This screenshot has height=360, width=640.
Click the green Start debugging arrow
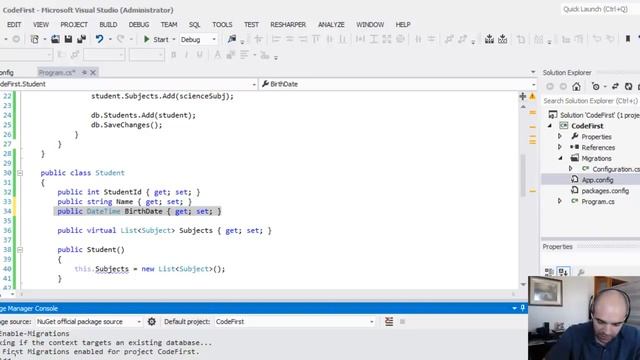coord(147,39)
